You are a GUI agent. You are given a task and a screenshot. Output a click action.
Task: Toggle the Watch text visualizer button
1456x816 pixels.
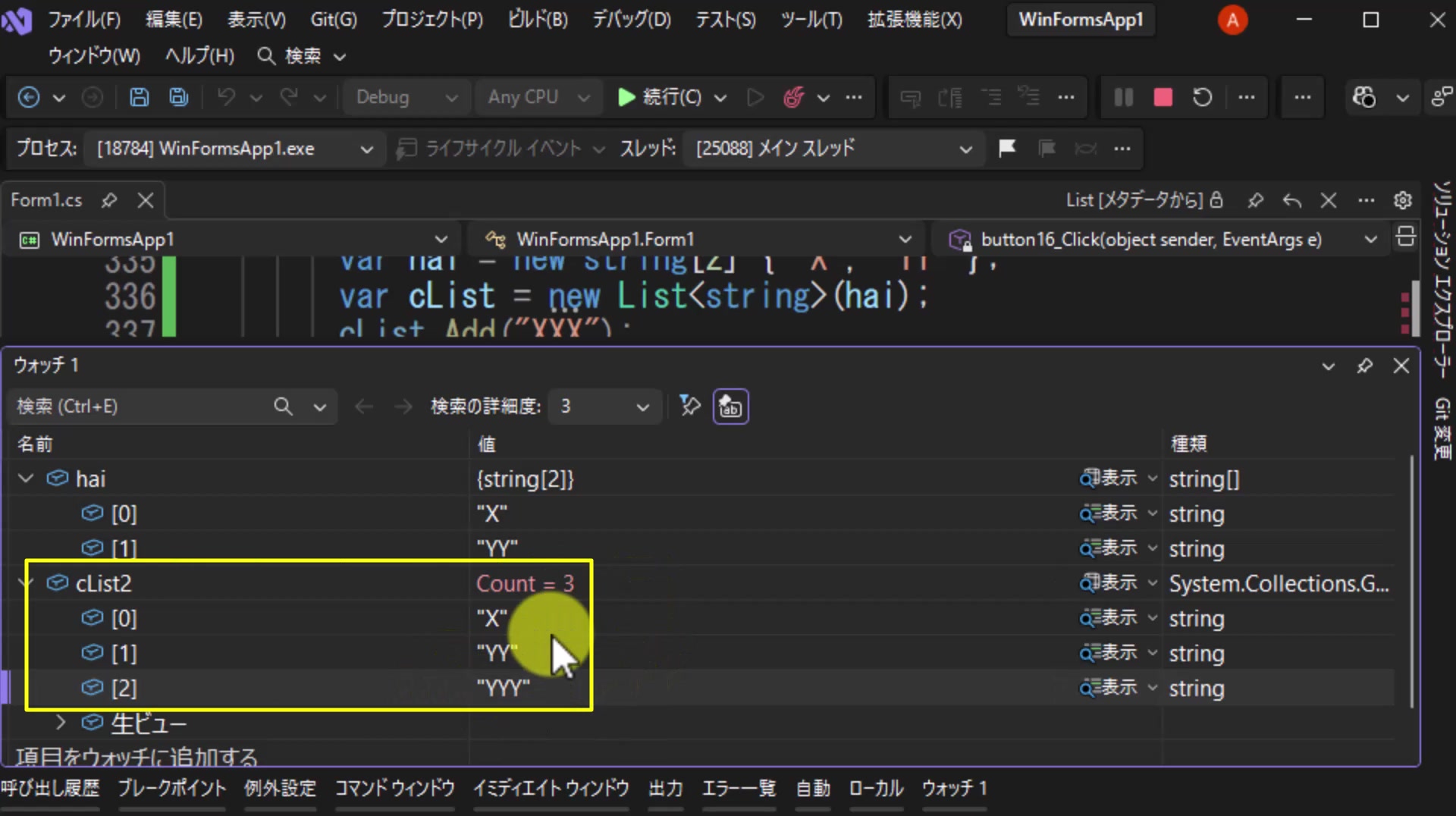[x=730, y=406]
